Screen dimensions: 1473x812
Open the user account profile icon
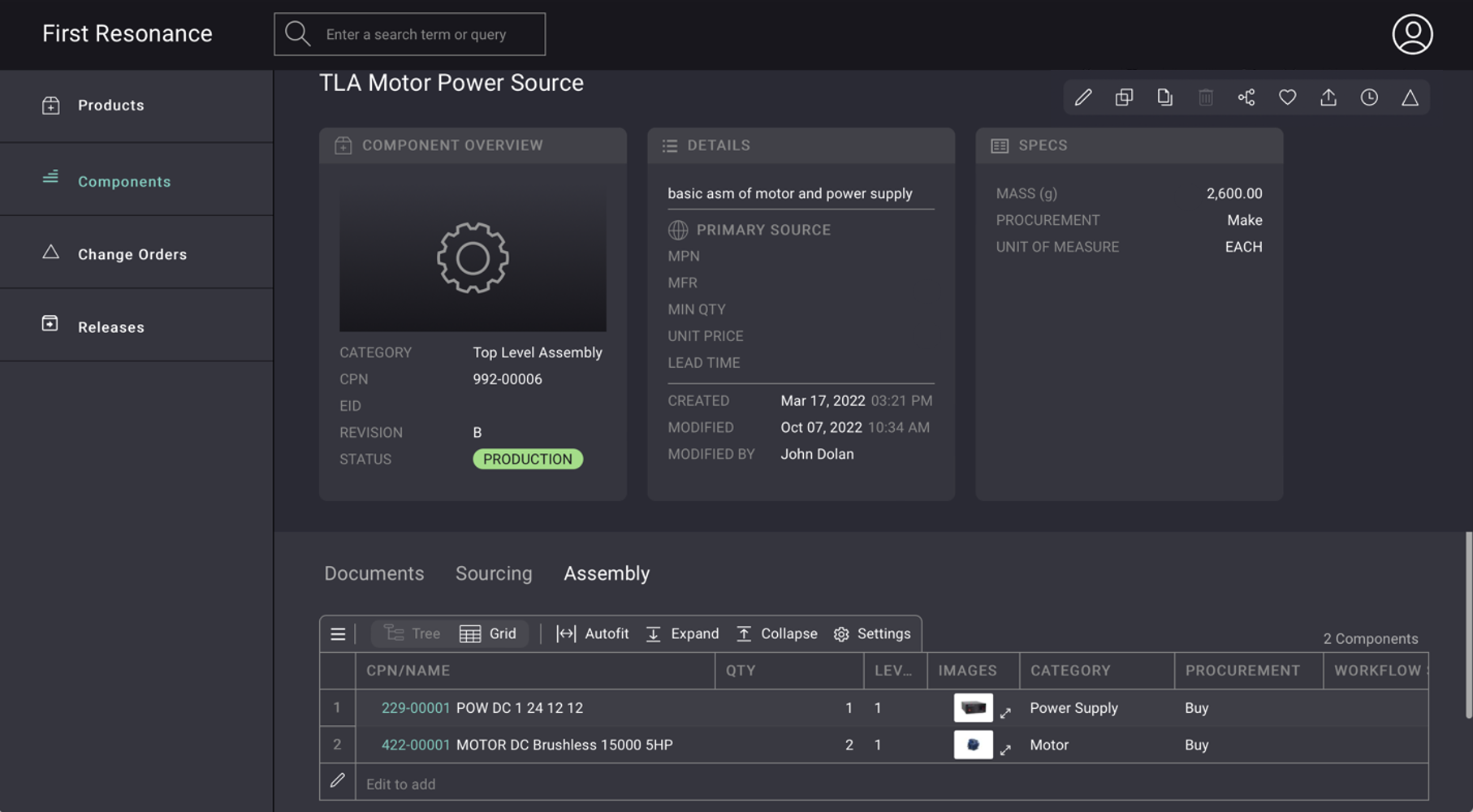(x=1412, y=34)
